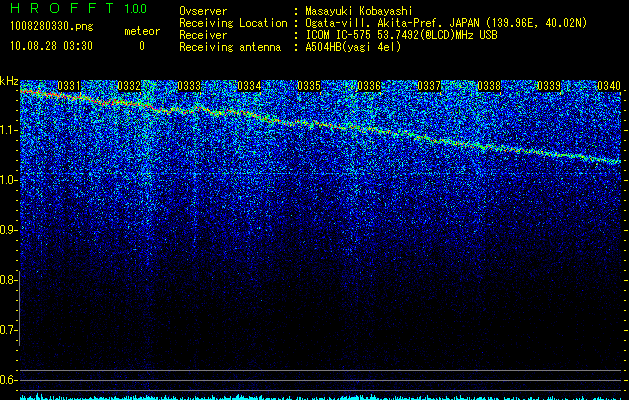Click version number 1.0.0

tap(135, 9)
